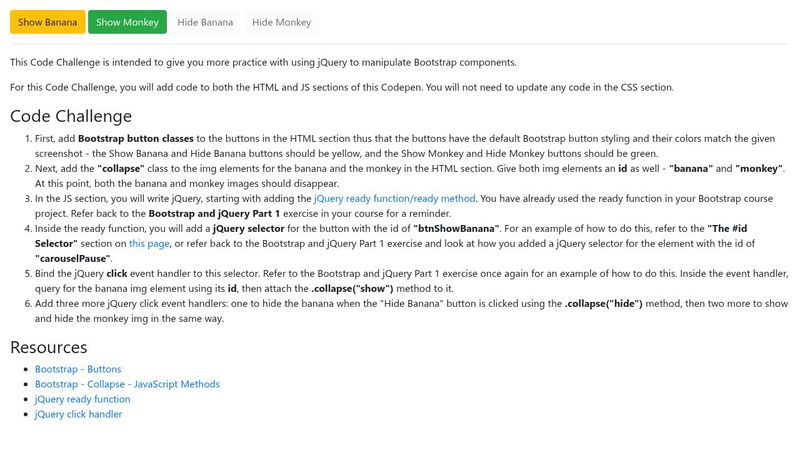Open the "jQuery ready function/ready method" link

point(394,199)
